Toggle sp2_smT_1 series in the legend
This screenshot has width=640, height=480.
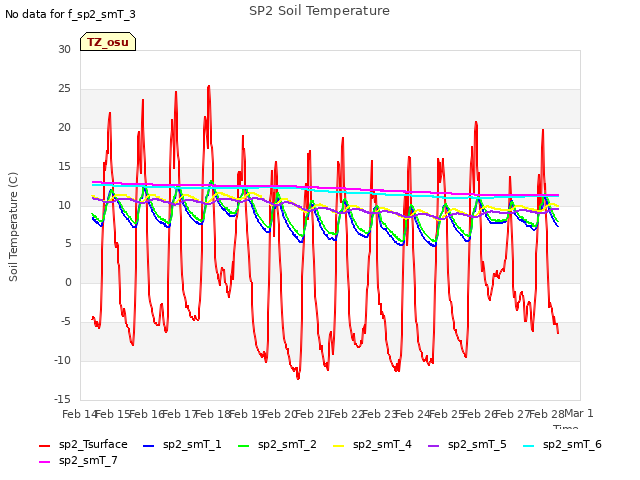182,444
